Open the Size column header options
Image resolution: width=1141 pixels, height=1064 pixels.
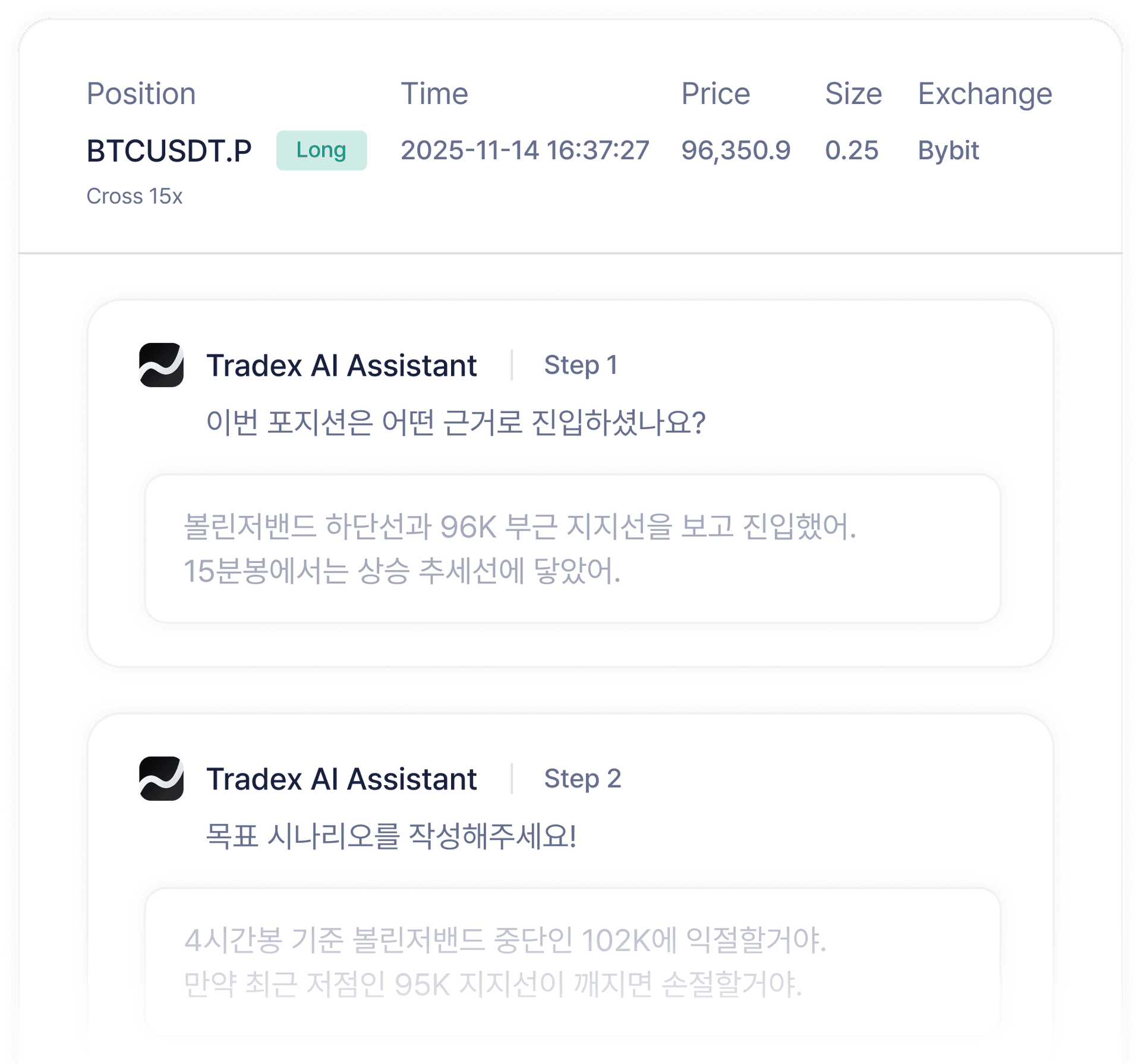click(853, 93)
